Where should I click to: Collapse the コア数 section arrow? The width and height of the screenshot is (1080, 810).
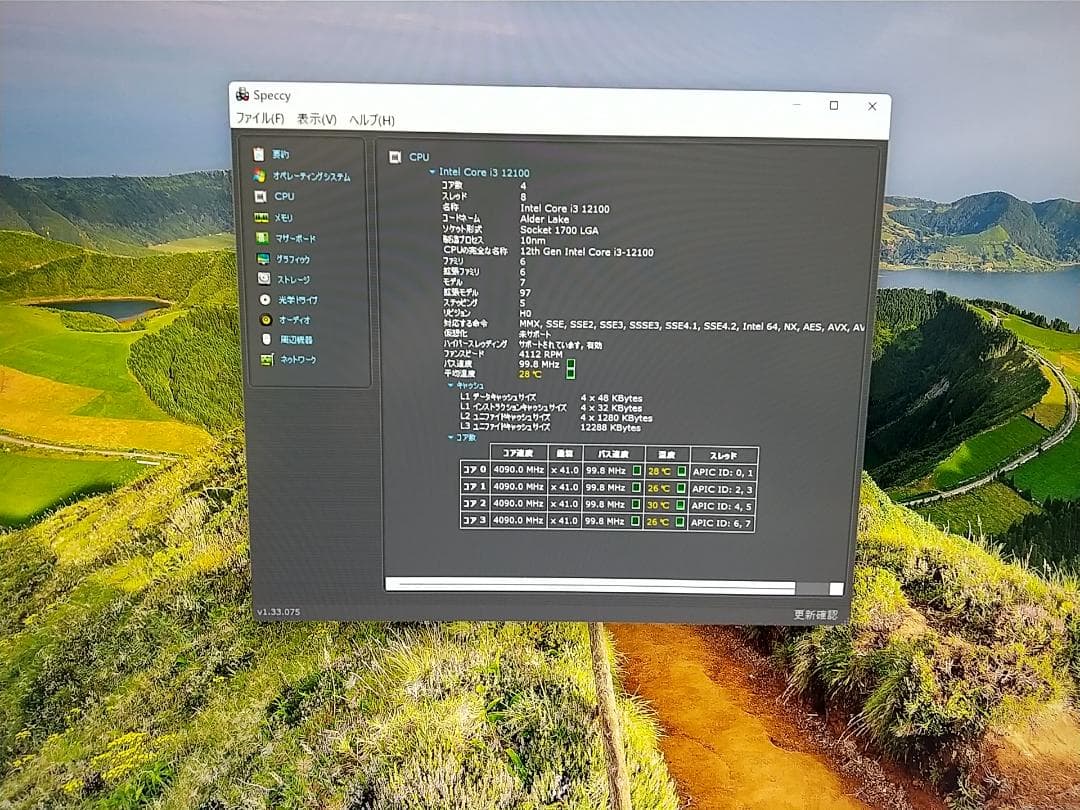pos(450,438)
